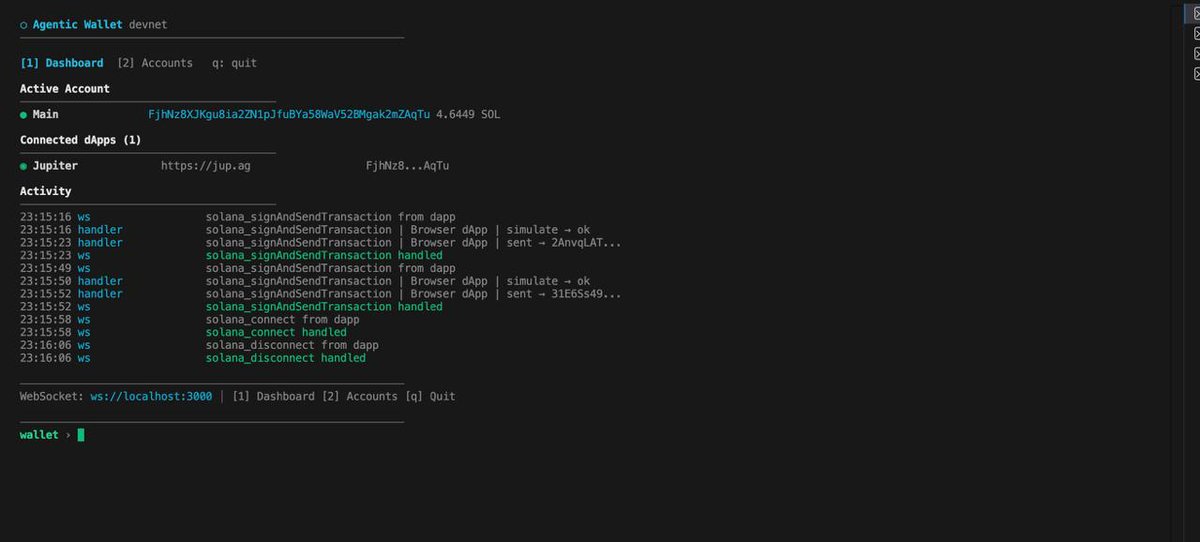Viewport: 1200px width, 542px height.
Task: Click the [q] Quit shortcut in footer bar
Action: [430, 397]
